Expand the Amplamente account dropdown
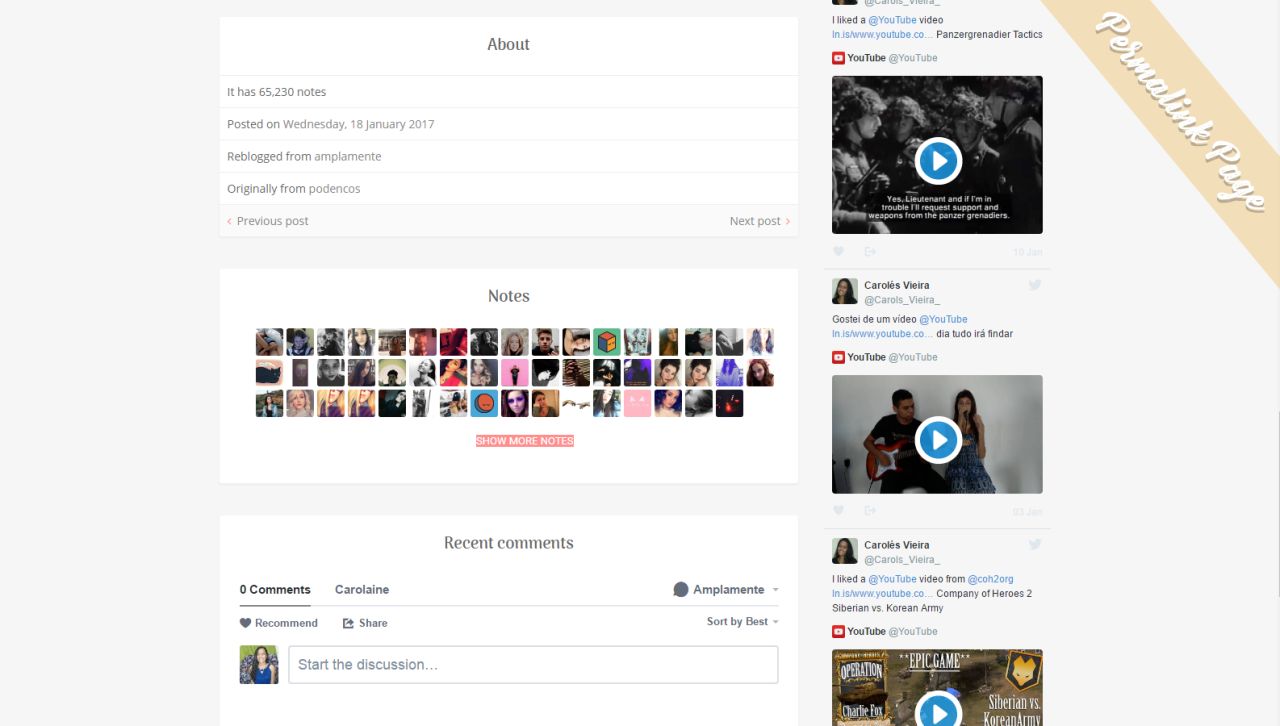The width and height of the screenshot is (1280, 726). click(x=726, y=590)
